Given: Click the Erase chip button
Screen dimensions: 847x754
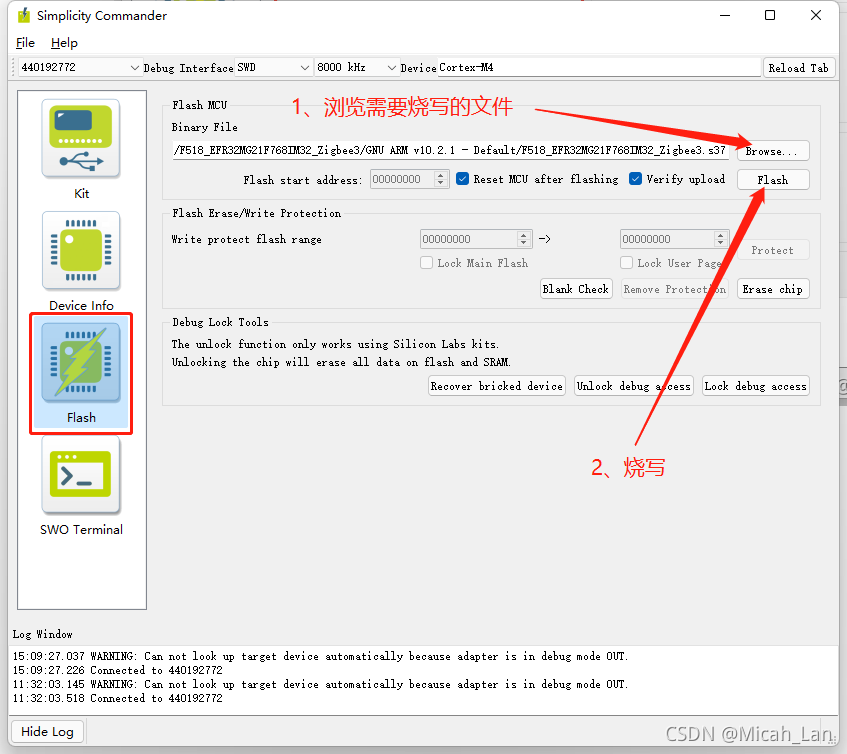Looking at the screenshot, I should [x=773, y=289].
